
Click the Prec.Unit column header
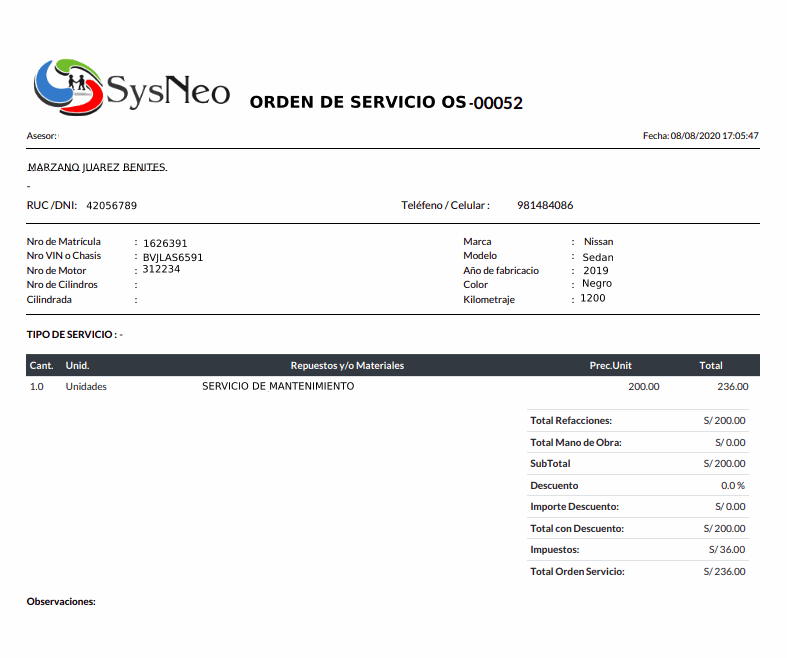coord(610,366)
